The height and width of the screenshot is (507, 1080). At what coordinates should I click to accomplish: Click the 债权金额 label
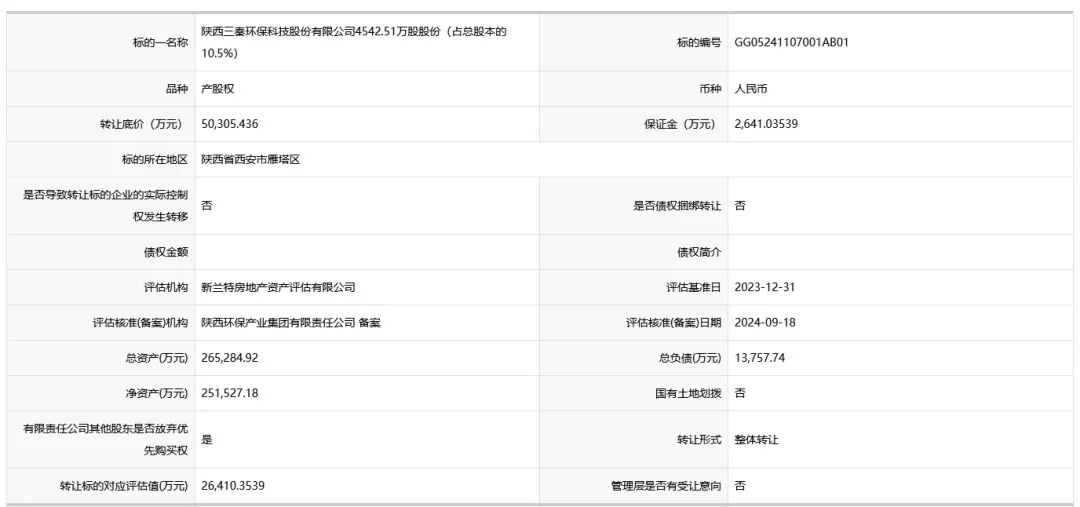click(x=165, y=252)
